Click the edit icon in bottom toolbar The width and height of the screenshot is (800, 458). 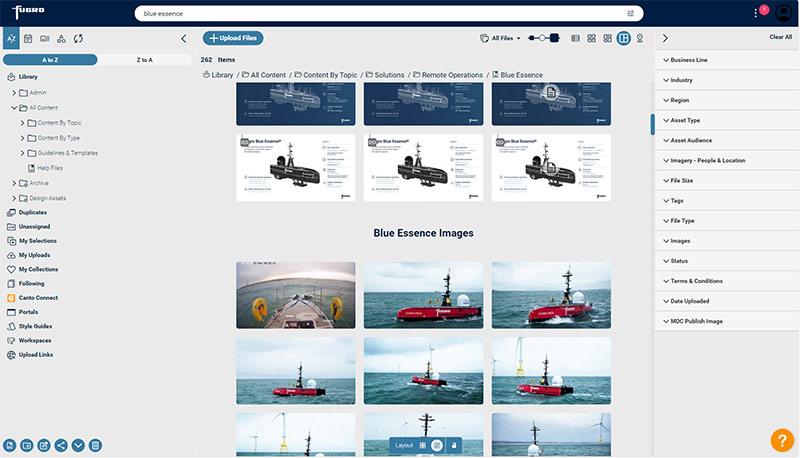43,445
